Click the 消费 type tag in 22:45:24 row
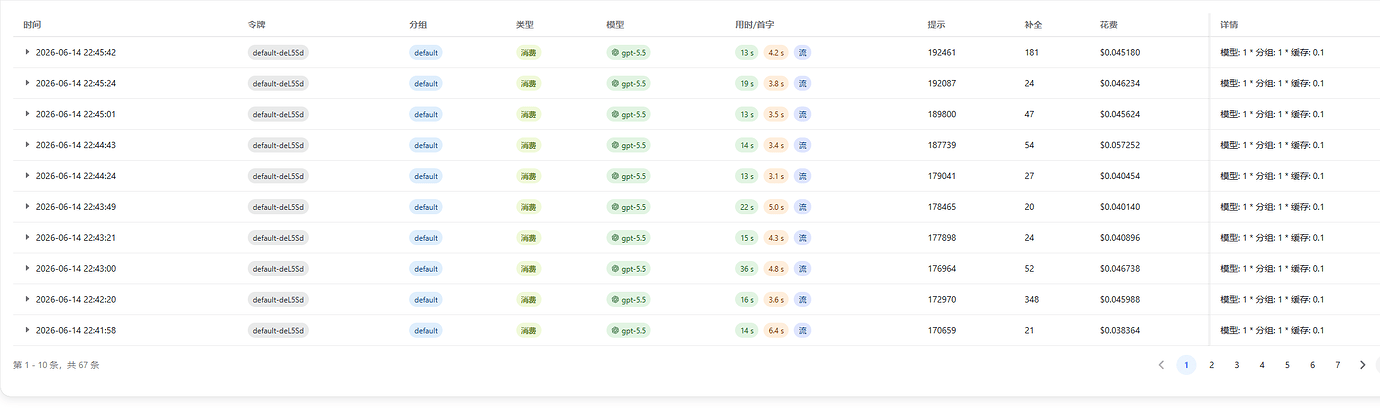This screenshot has width=1380, height=408. click(x=528, y=84)
